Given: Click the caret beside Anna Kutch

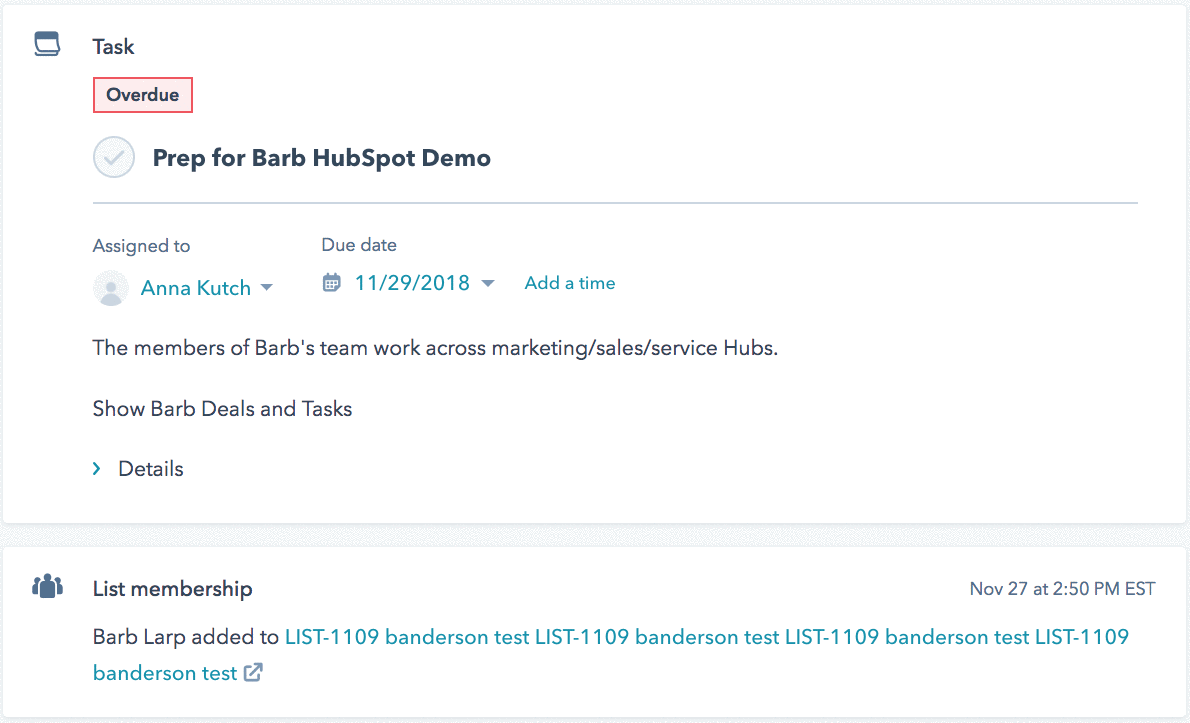Looking at the screenshot, I should point(267,288).
